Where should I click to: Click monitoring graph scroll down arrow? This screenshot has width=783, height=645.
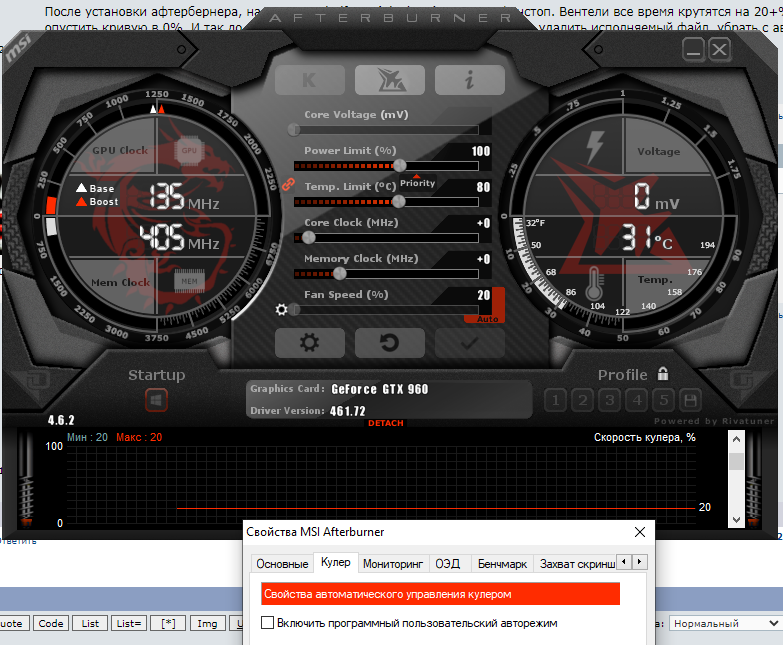point(736,519)
